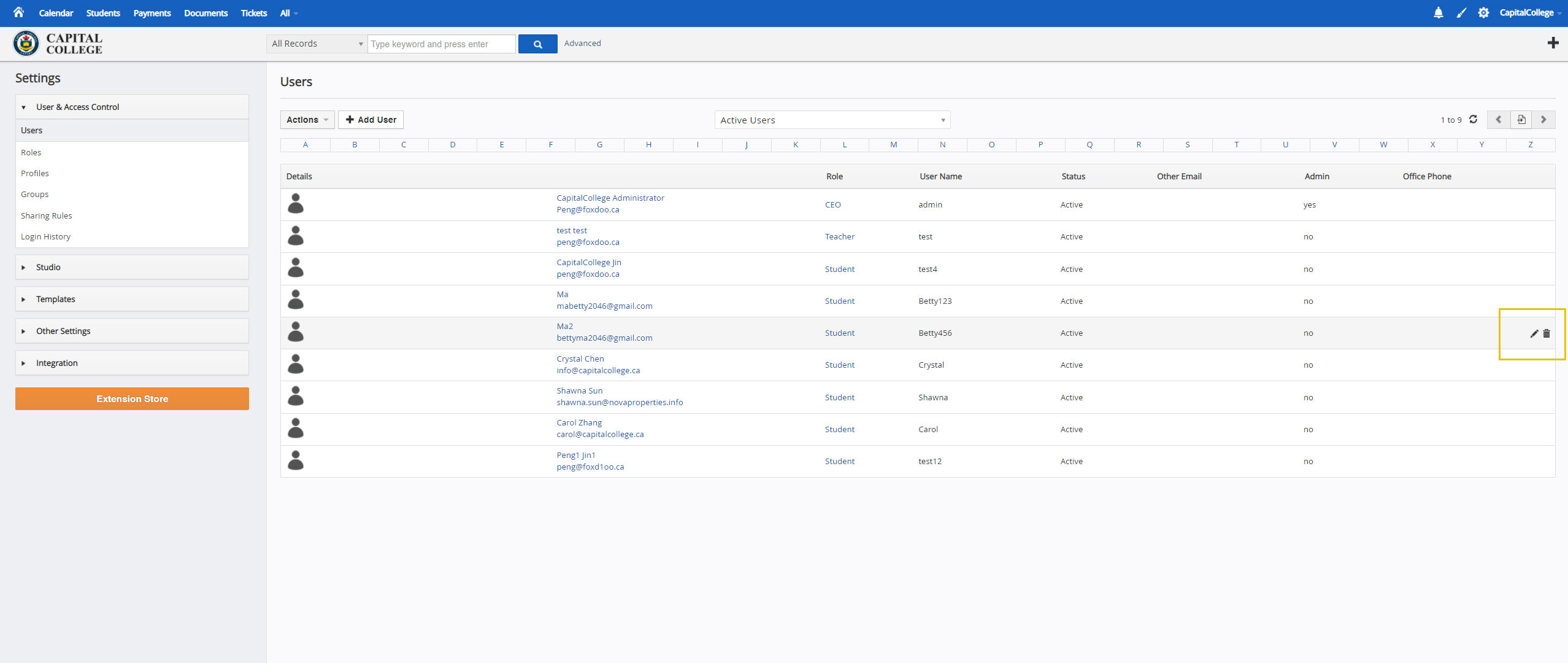Filter users by letter S
Screen dimensions: 1568x663
[1187, 145]
